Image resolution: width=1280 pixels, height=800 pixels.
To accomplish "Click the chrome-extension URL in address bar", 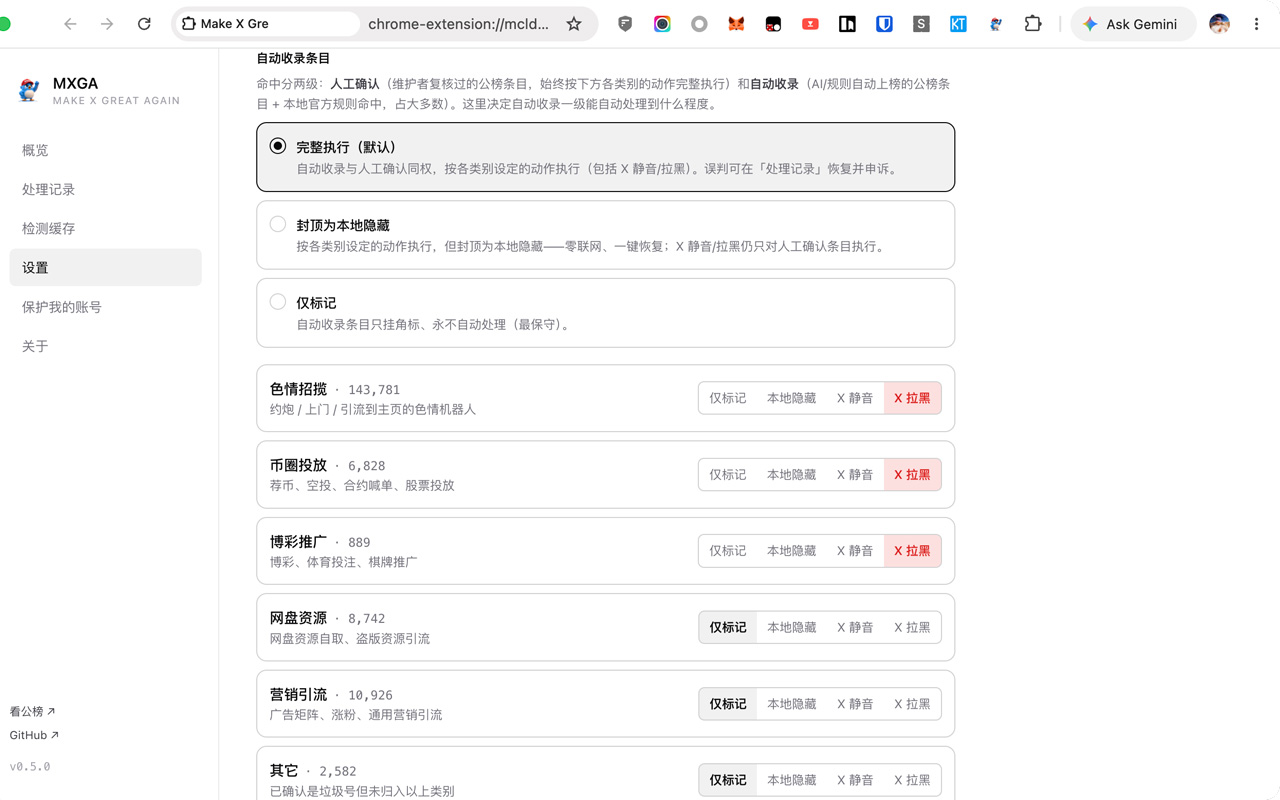I will tap(458, 24).
